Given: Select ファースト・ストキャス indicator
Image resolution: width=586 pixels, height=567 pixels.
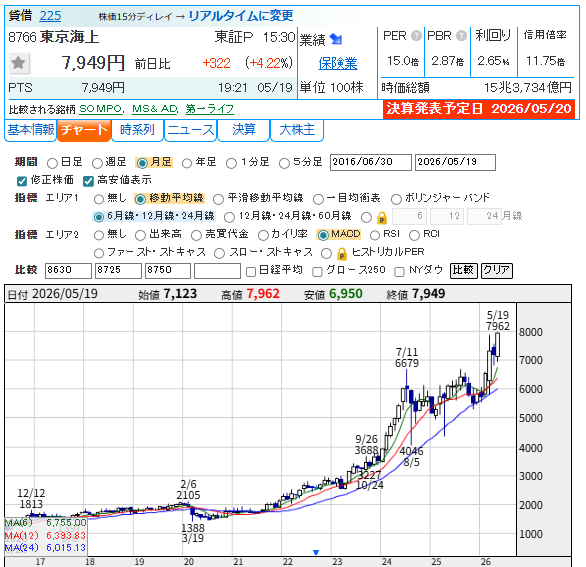Looking at the screenshot, I should (x=99, y=253).
